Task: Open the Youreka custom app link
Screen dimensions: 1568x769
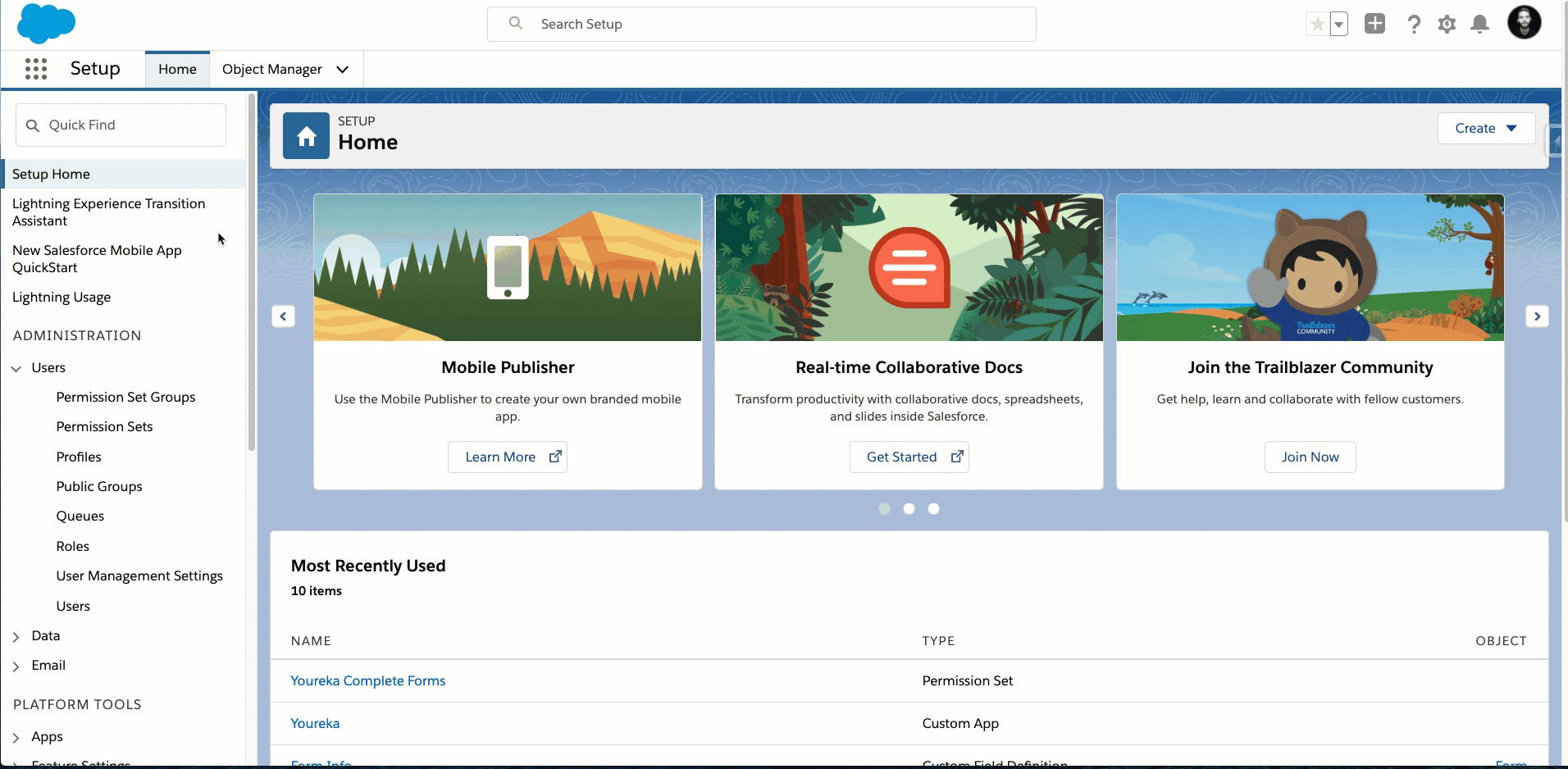Action: pyautogui.click(x=315, y=723)
